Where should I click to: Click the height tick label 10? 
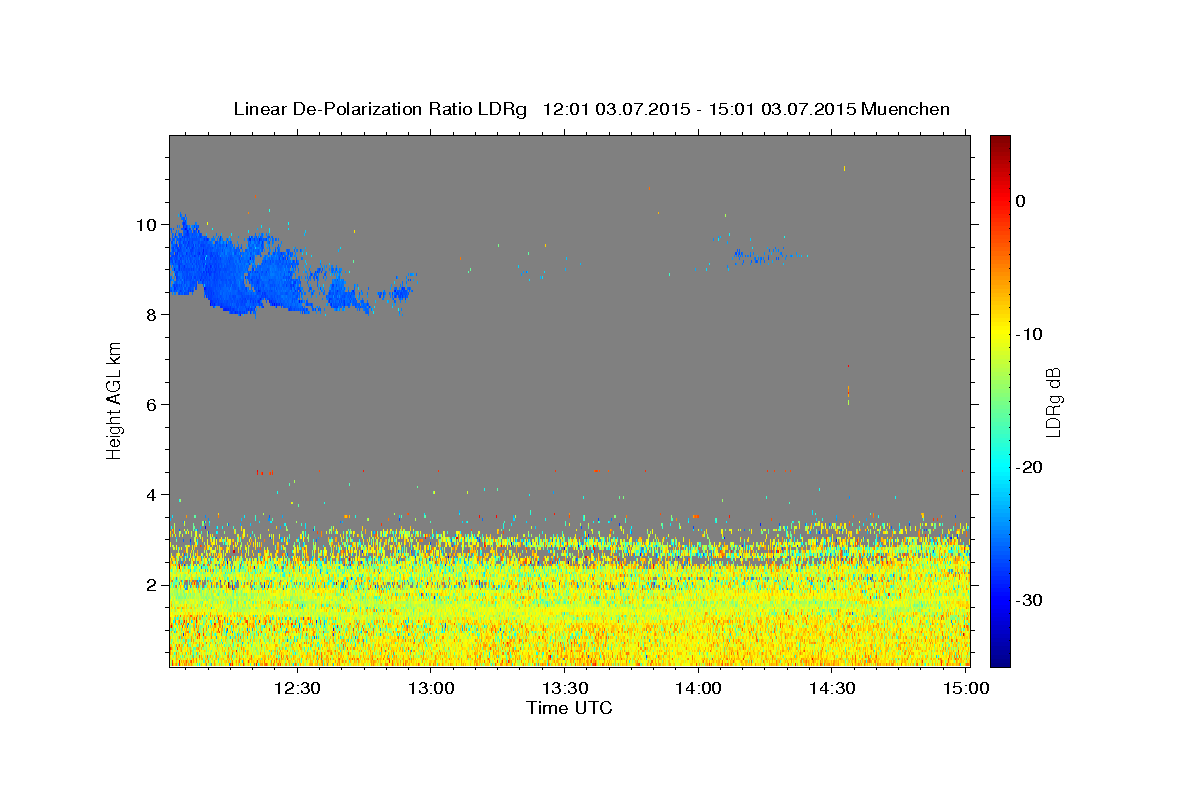146,225
